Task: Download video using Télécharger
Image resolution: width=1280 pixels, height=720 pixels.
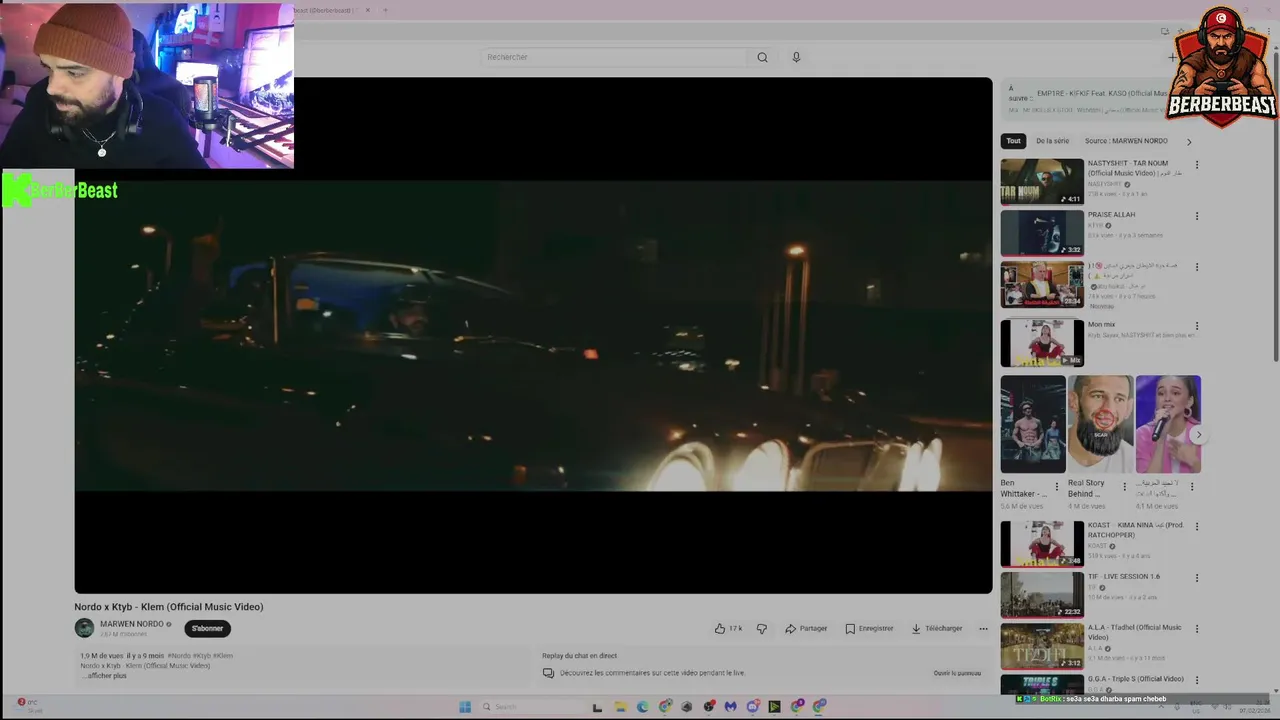Action: (x=937, y=628)
